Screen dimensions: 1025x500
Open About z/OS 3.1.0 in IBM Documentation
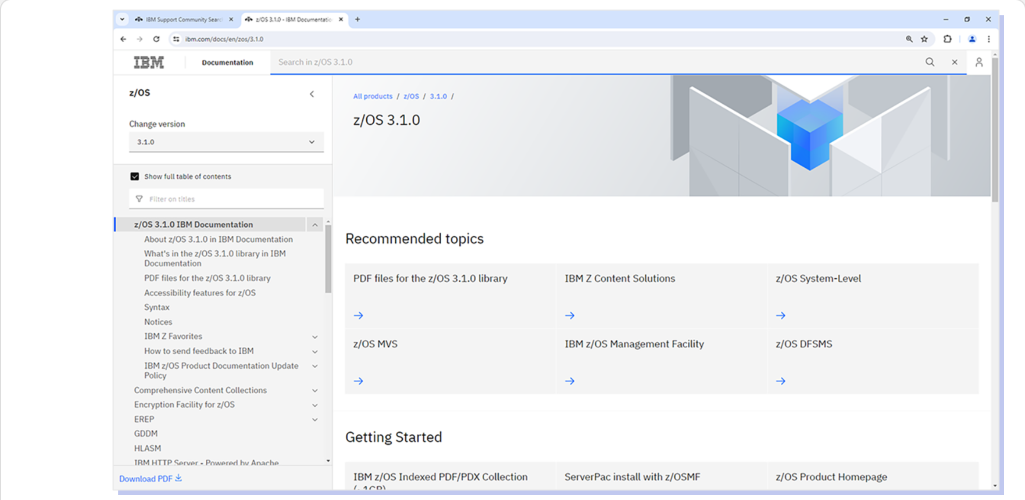(x=218, y=239)
